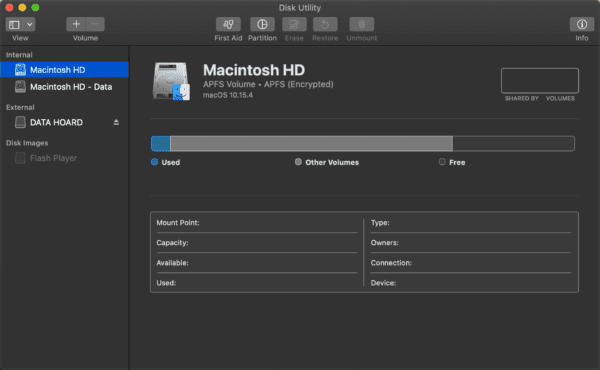Select DATA HOARD external disk
600x370 pixels.
coord(56,122)
